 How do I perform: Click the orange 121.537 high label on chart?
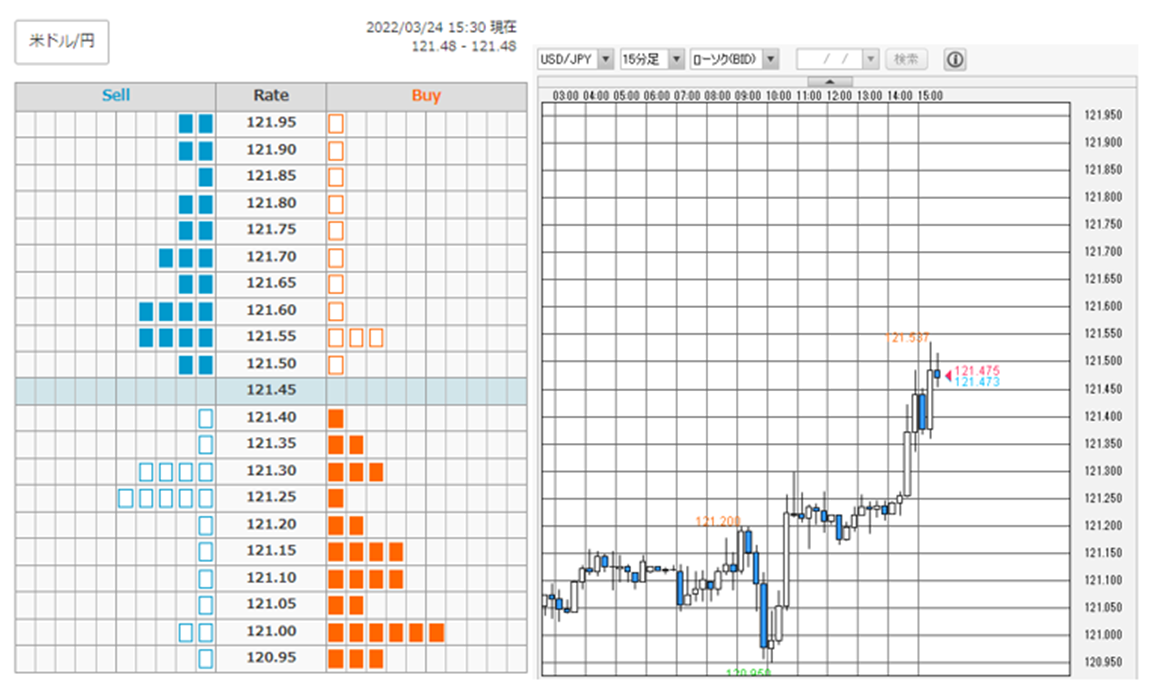coord(907,338)
